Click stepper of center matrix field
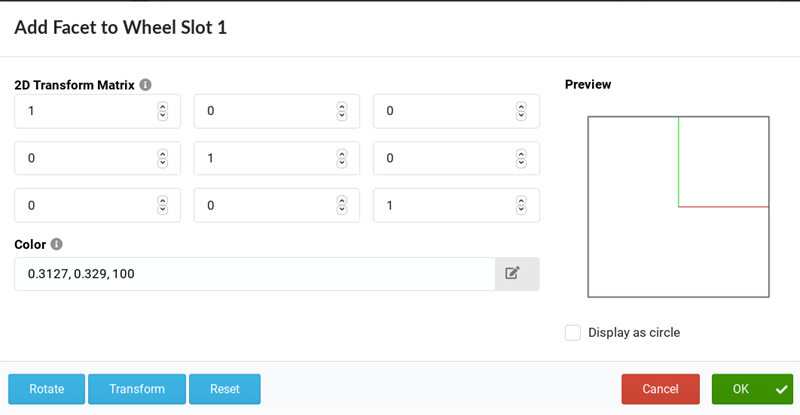Viewport: 800px width, 415px height. click(x=342, y=158)
